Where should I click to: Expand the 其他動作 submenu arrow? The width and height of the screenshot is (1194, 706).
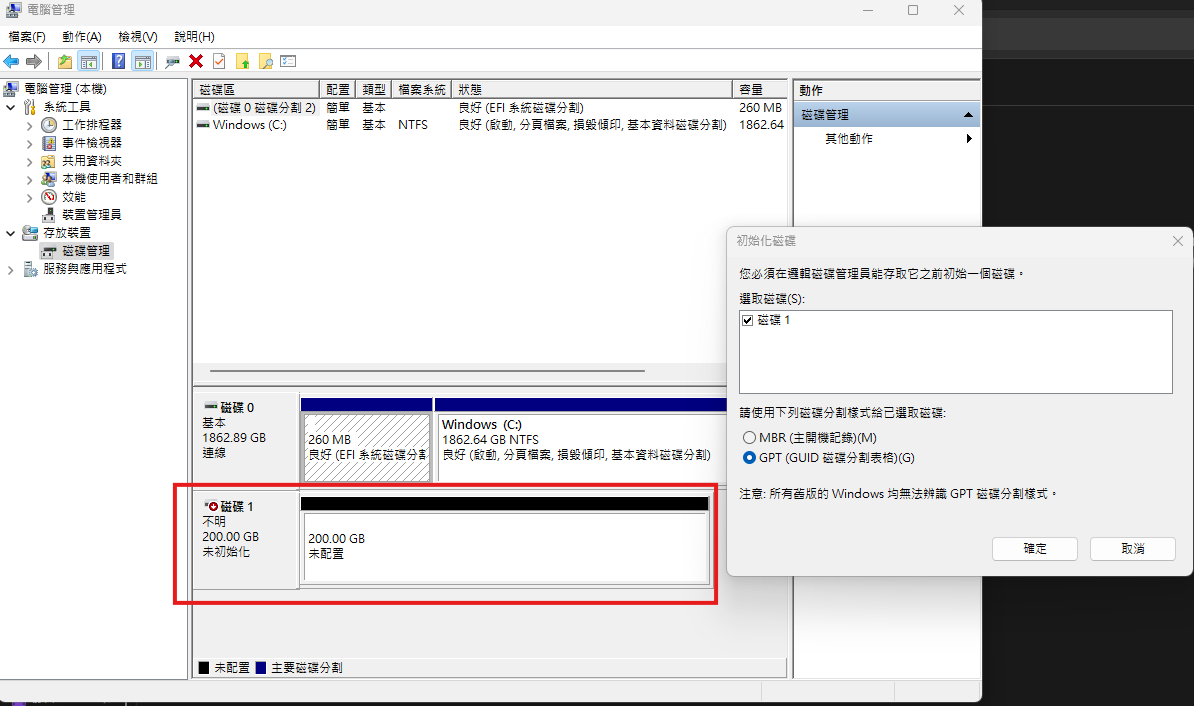tap(968, 139)
